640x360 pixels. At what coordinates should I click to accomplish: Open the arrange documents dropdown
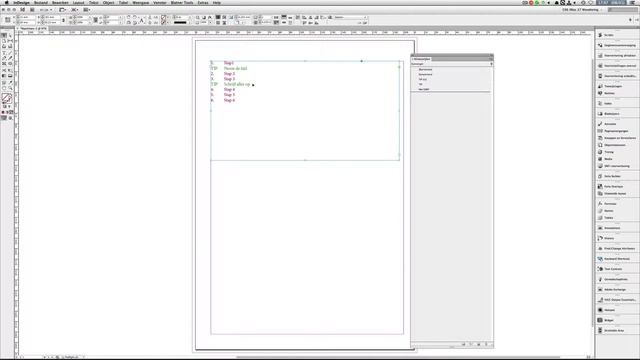tap(87, 9)
